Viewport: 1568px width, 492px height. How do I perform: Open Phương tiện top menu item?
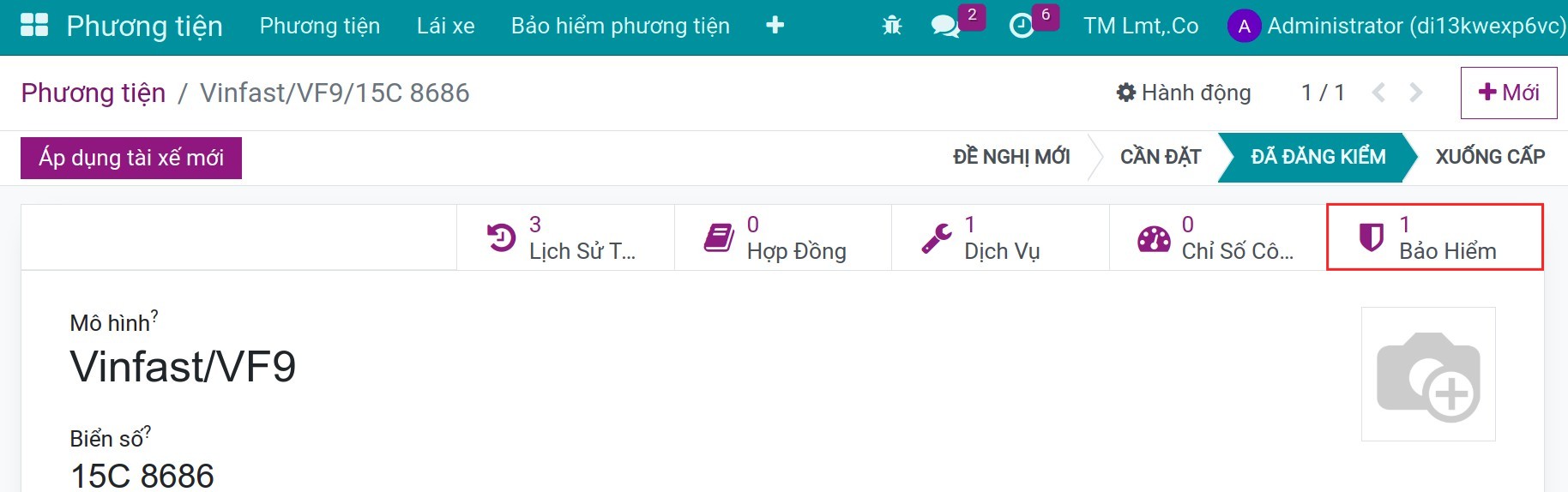320,26
